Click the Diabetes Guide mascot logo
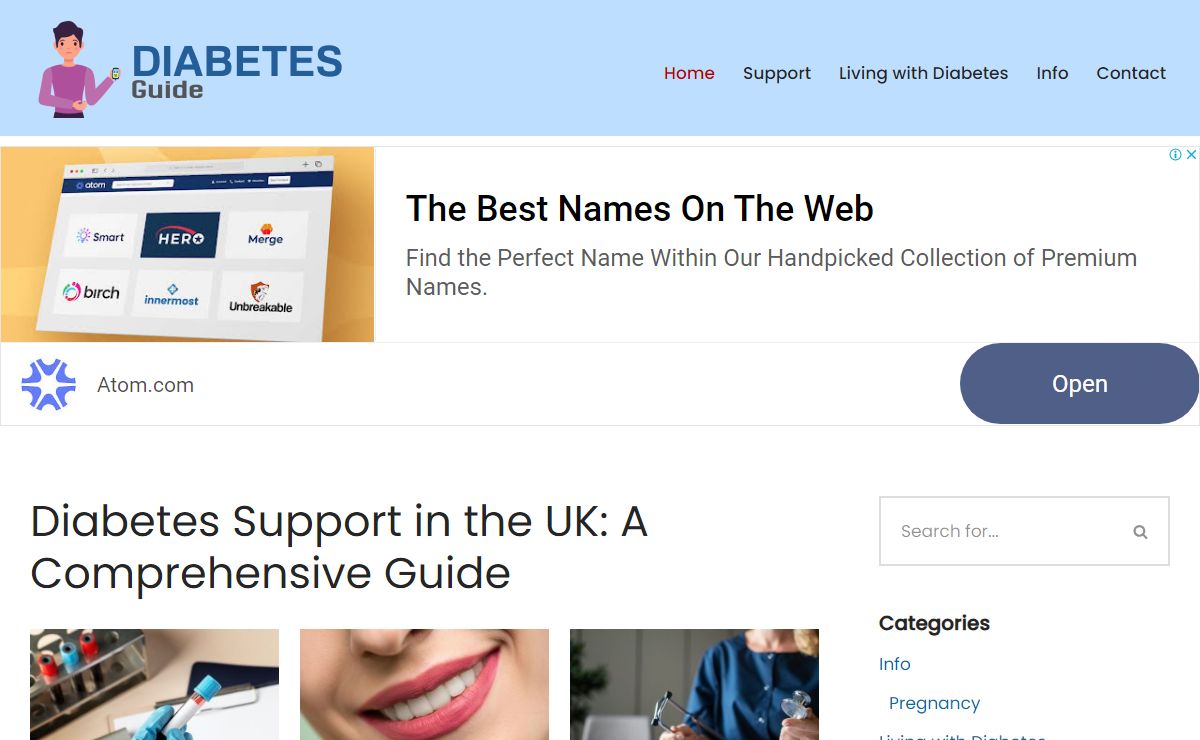 coord(190,69)
